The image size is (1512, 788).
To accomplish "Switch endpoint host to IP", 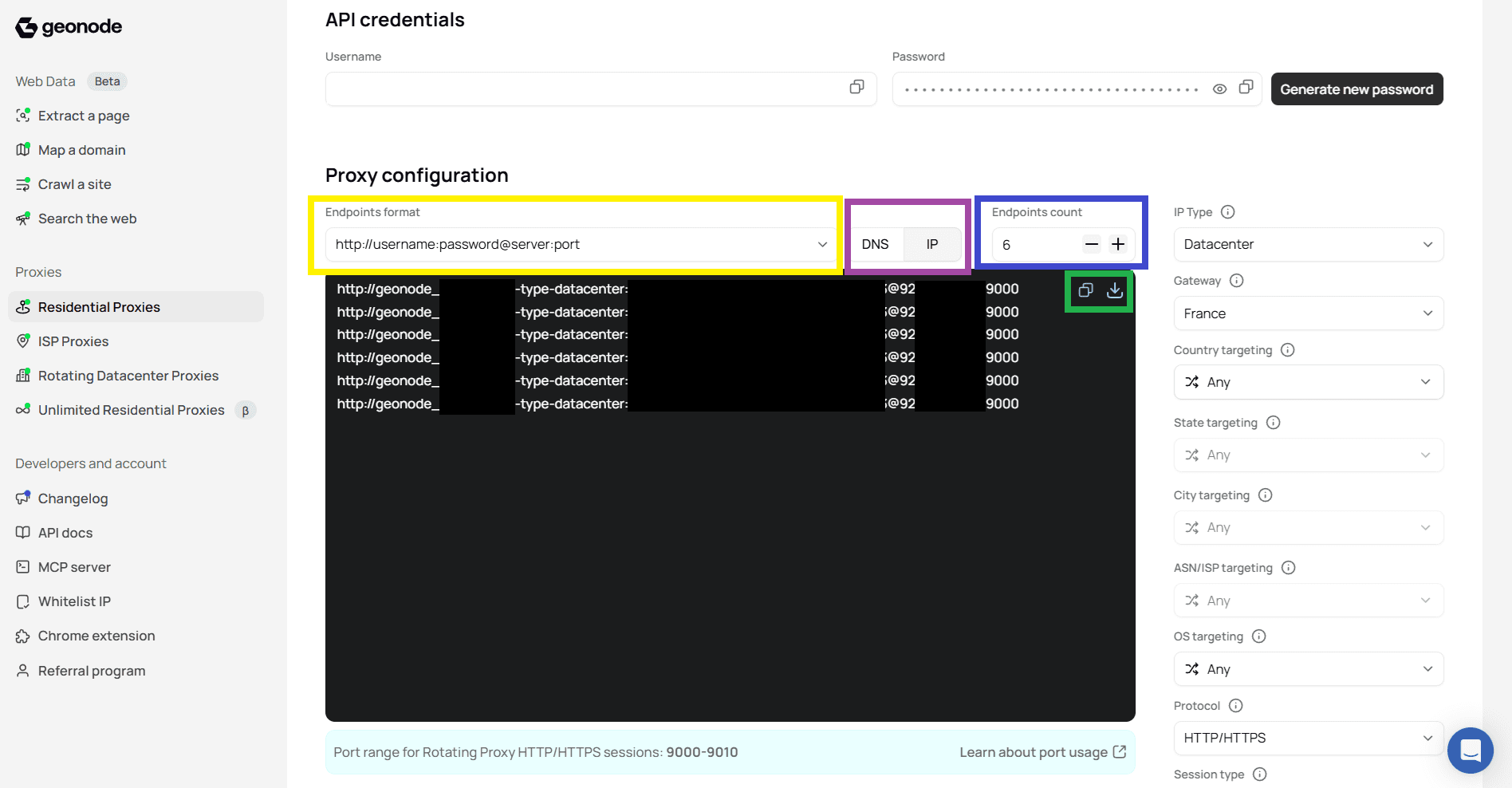I will 932,244.
